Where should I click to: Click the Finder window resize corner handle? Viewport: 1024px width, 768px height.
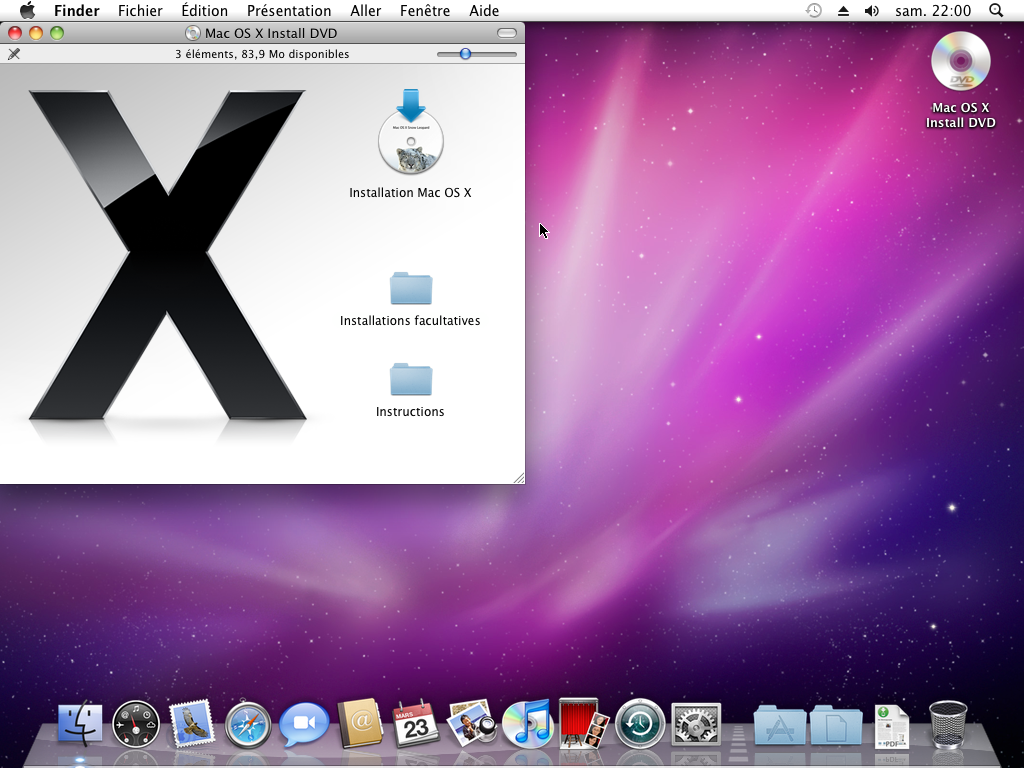tap(518, 478)
